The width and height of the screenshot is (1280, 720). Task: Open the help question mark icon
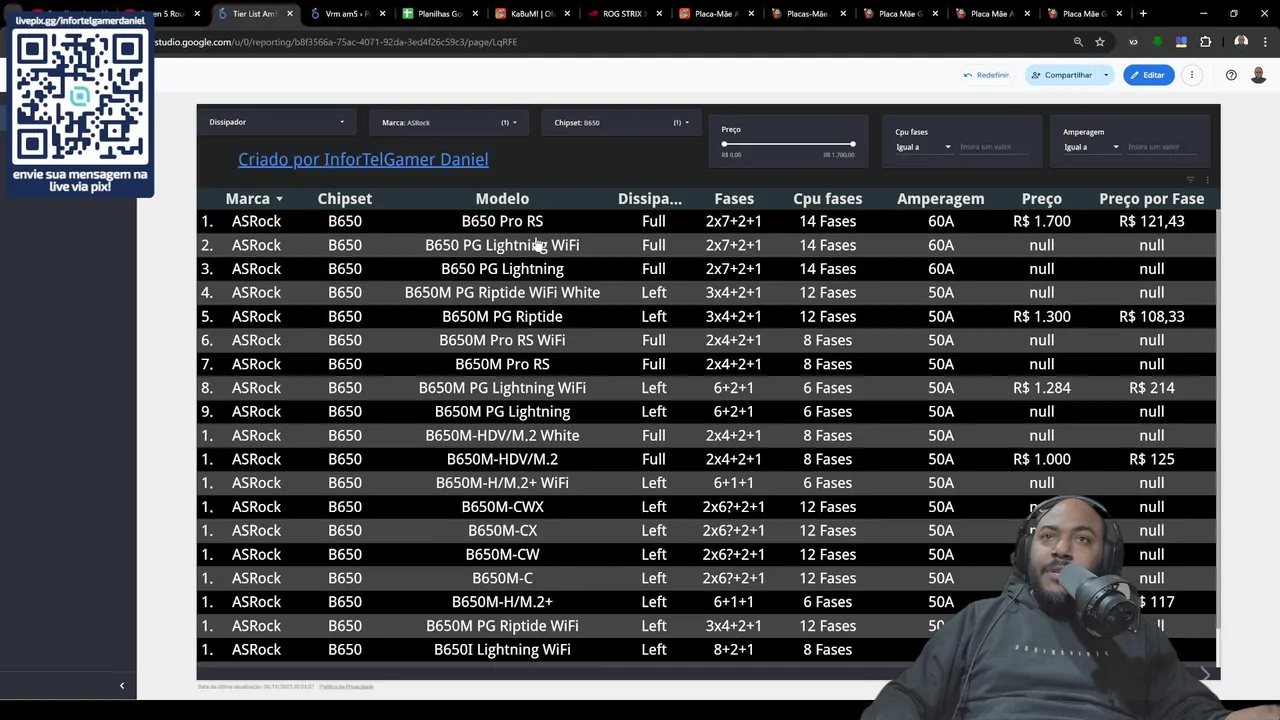[x=1231, y=75]
